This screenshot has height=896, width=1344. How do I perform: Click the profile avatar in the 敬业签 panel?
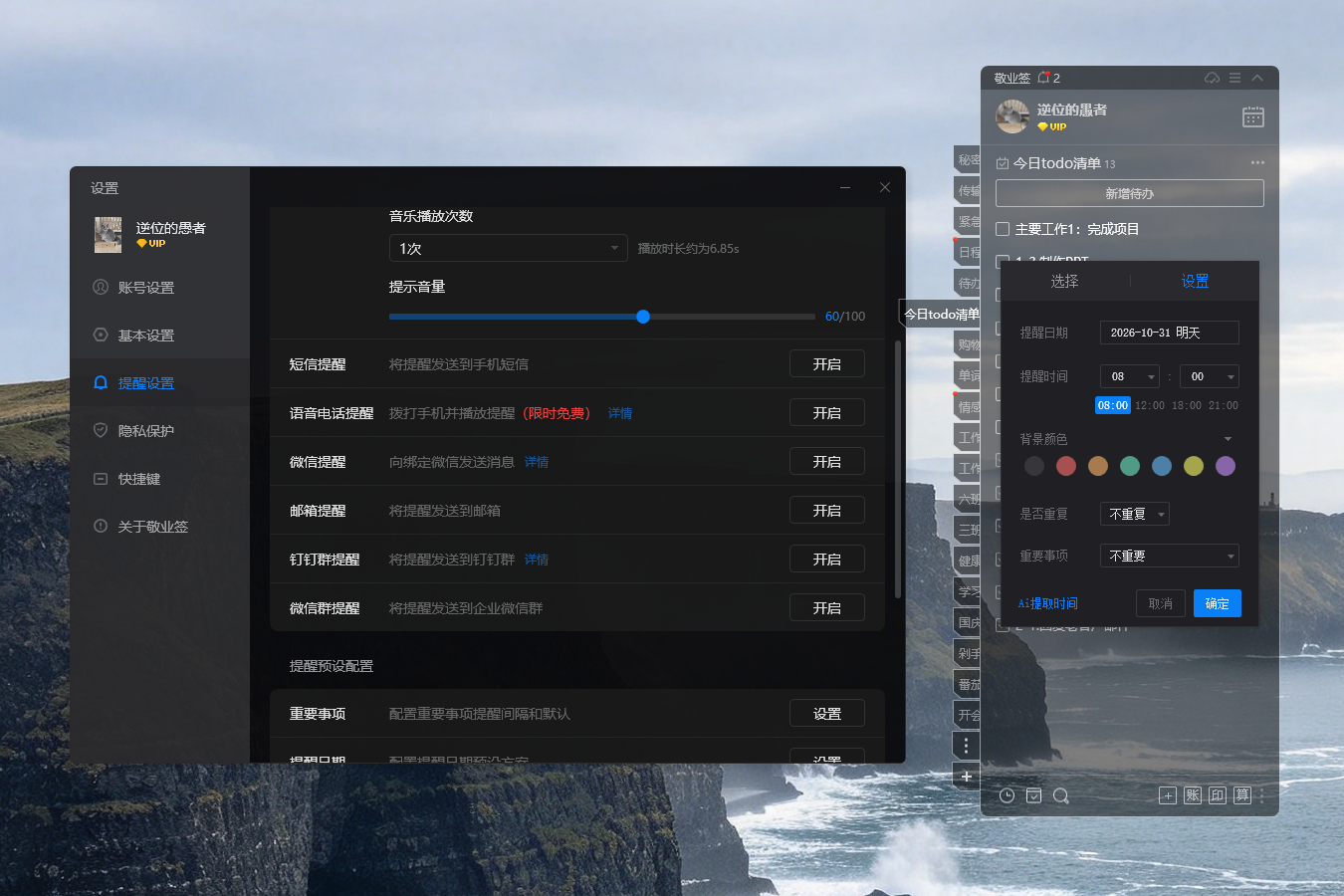click(x=1012, y=116)
